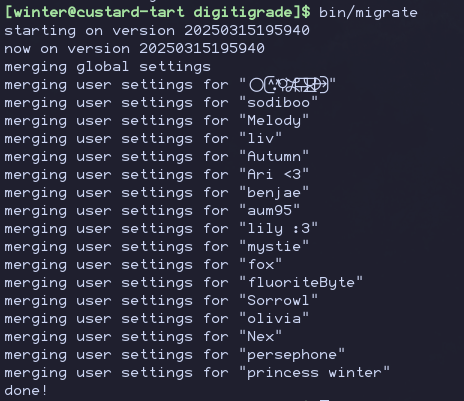
Task: Click the username "persephone"
Action: (292, 355)
